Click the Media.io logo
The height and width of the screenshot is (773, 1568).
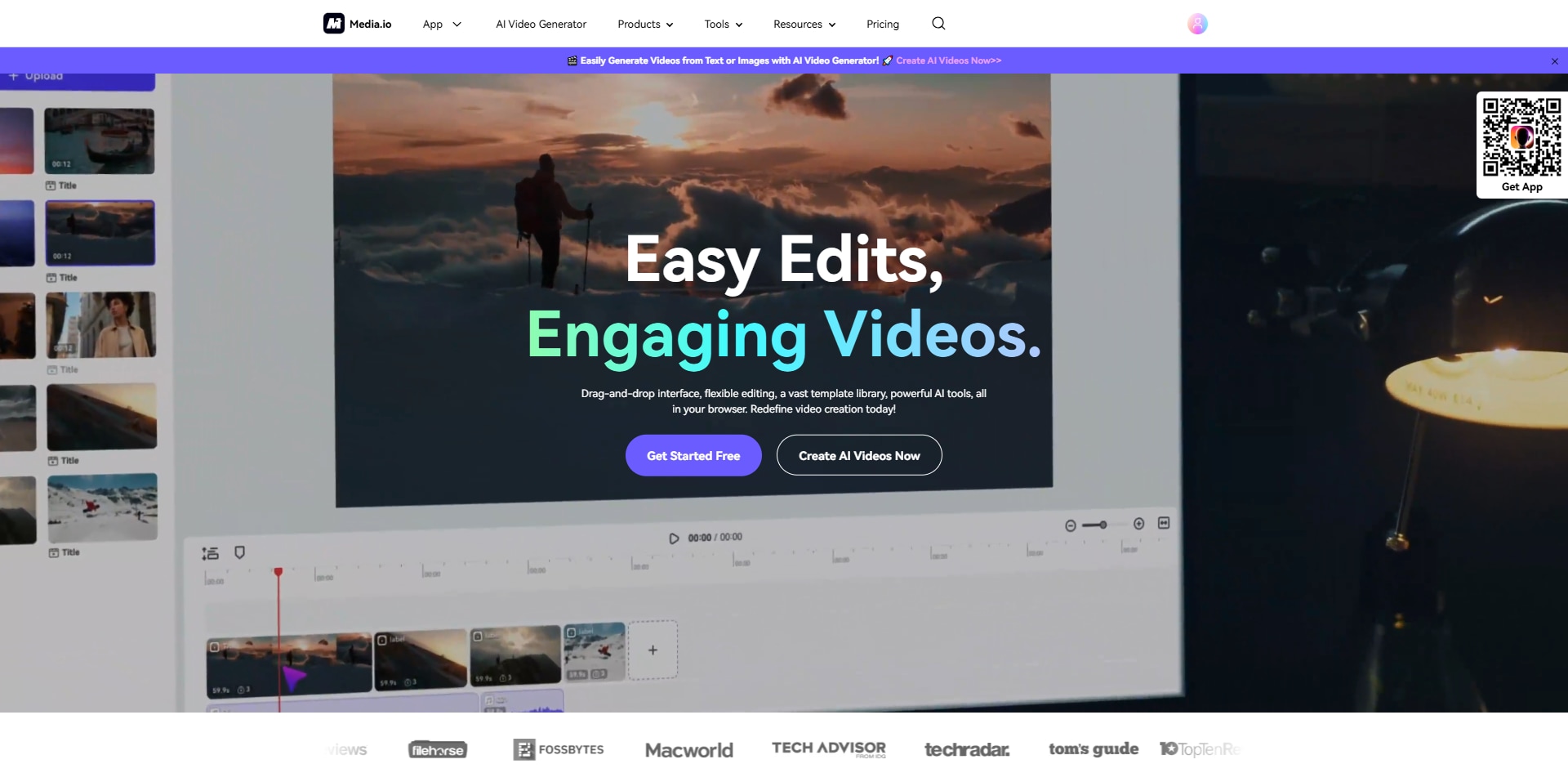[x=357, y=24]
